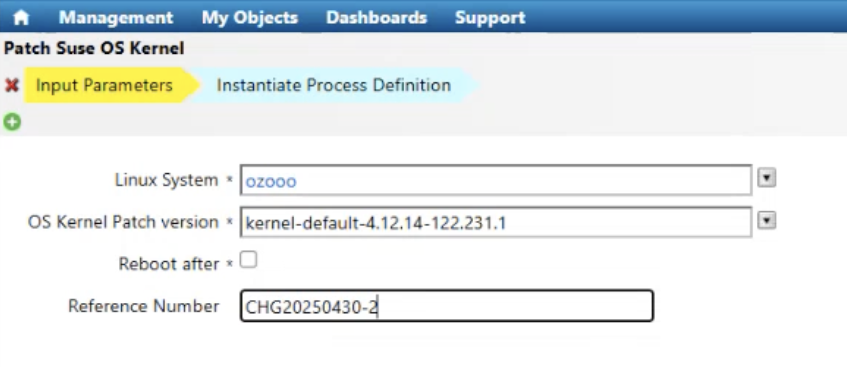This screenshot has width=847, height=367.
Task: Open the Support menu
Action: pyautogui.click(x=490, y=17)
